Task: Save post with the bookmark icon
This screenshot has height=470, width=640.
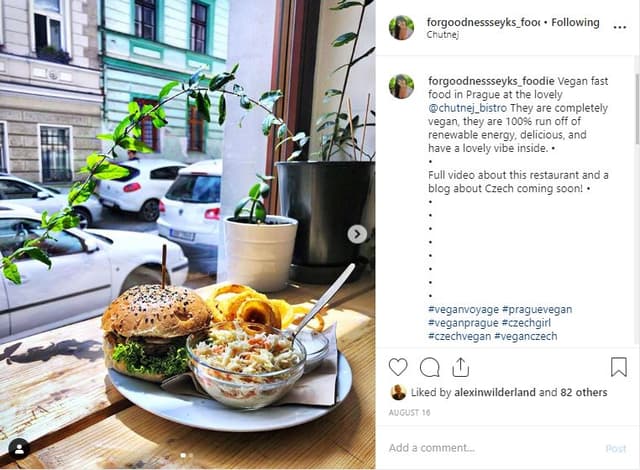Action: click(x=619, y=367)
